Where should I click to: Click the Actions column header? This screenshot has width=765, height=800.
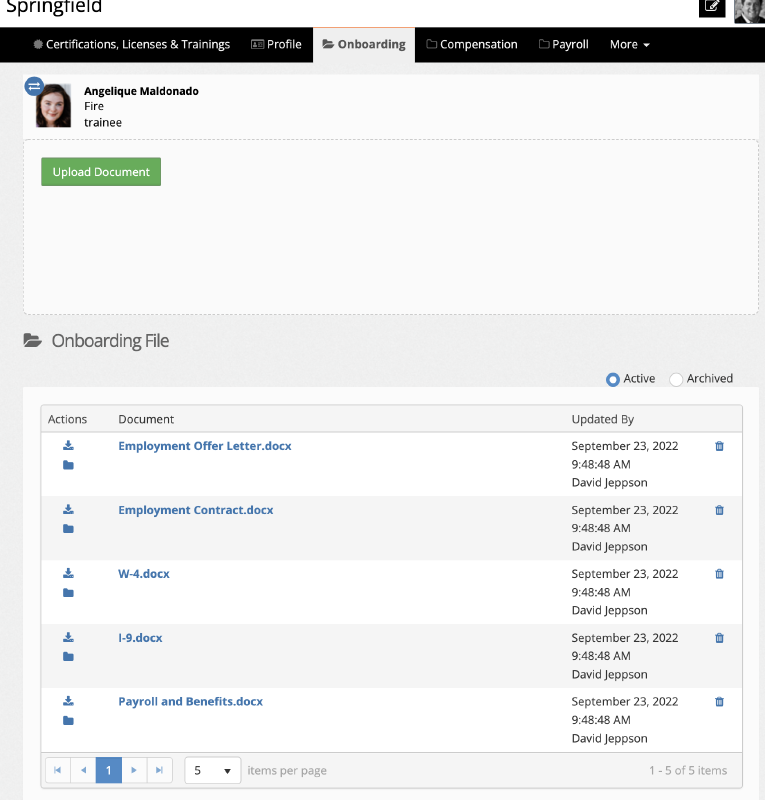(67, 419)
